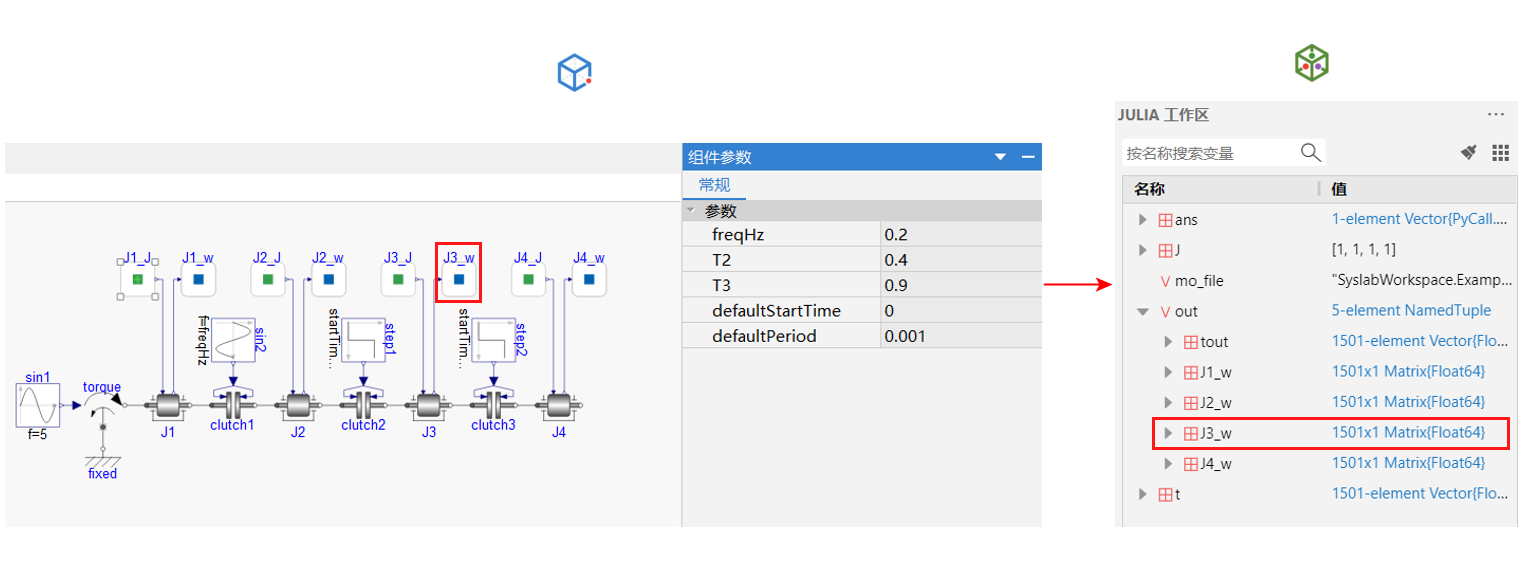Open the 组件参数 panel dropdown arrow

click(999, 157)
